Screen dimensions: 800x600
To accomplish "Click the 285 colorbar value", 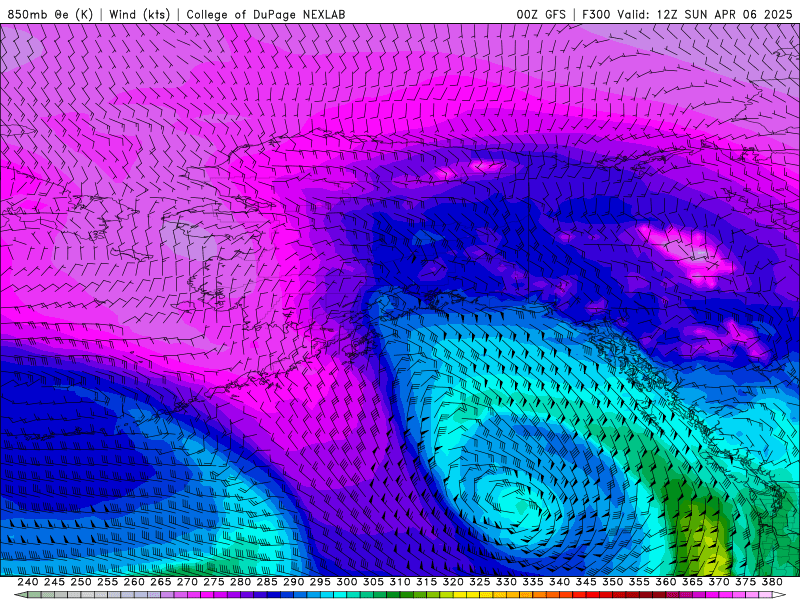I will click(266, 582).
